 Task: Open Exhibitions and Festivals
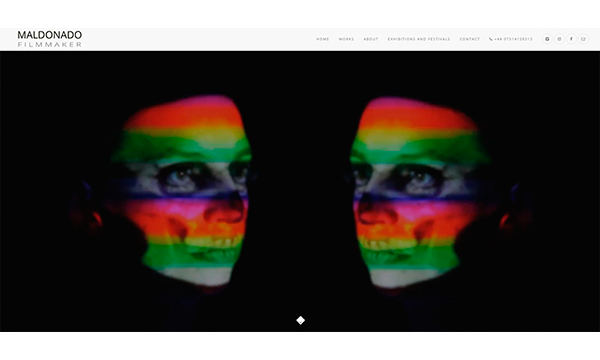pos(419,39)
